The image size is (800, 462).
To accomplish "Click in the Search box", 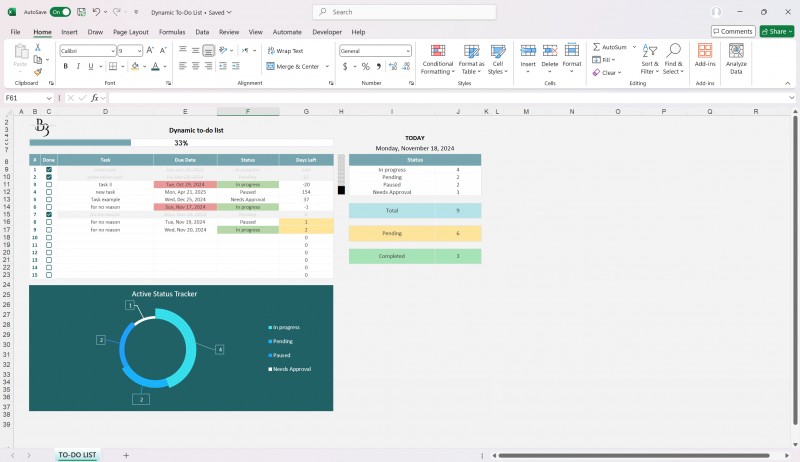I will 404,12.
